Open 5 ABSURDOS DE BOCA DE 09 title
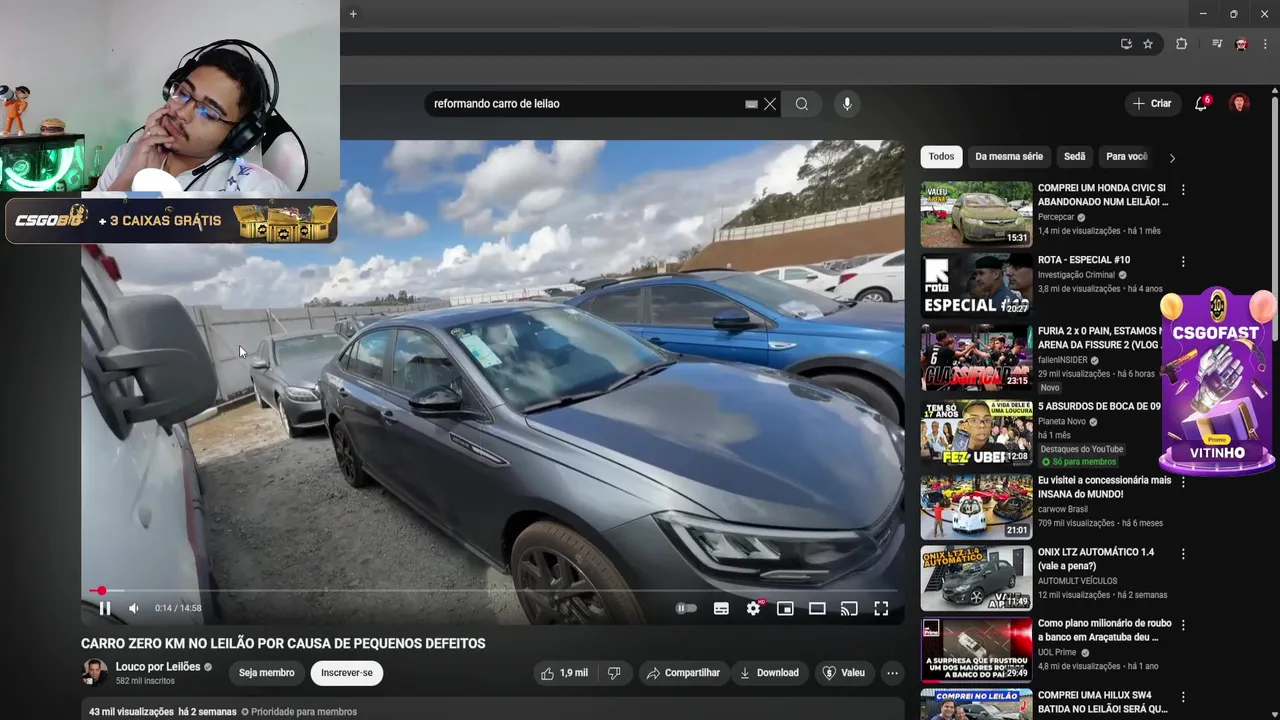Screen dimensions: 1280x720 point(1099,407)
